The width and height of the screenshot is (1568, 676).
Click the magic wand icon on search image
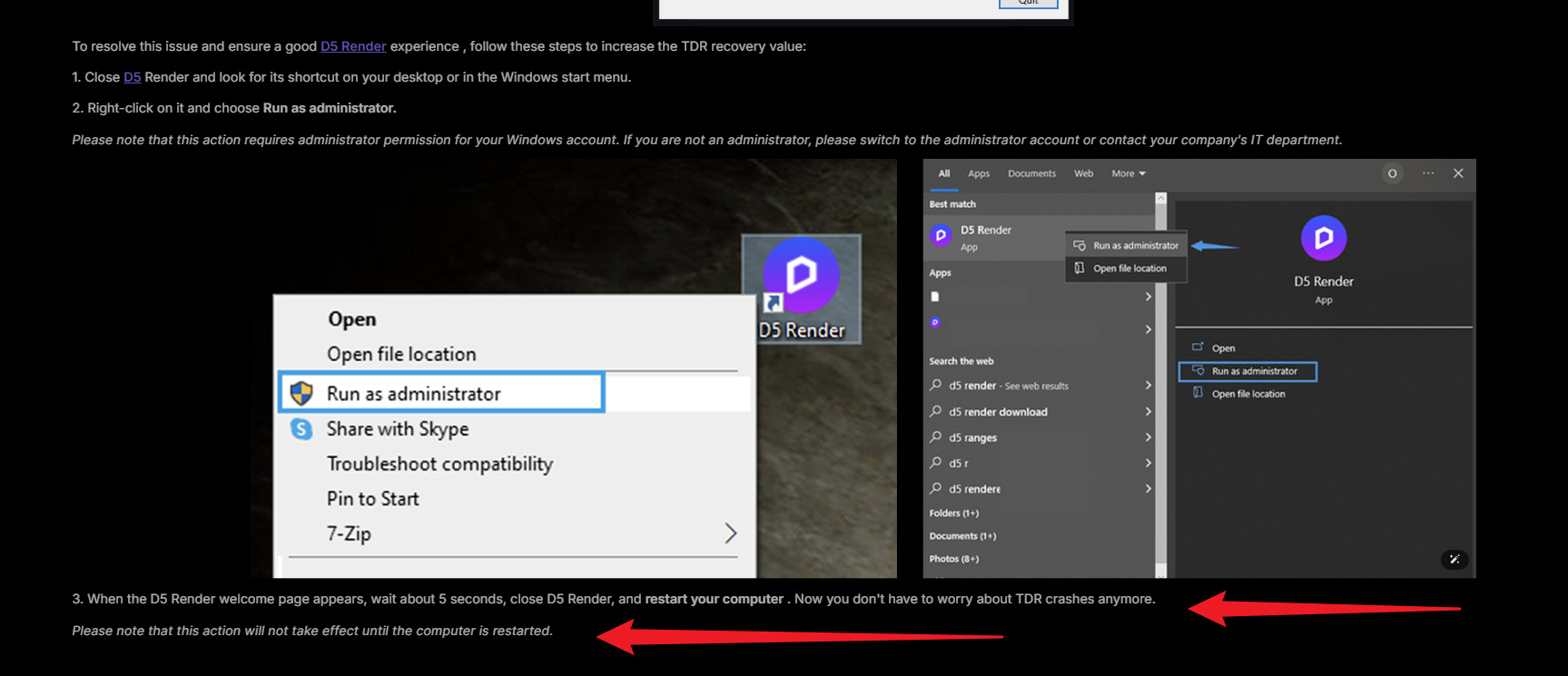pyautogui.click(x=1454, y=559)
